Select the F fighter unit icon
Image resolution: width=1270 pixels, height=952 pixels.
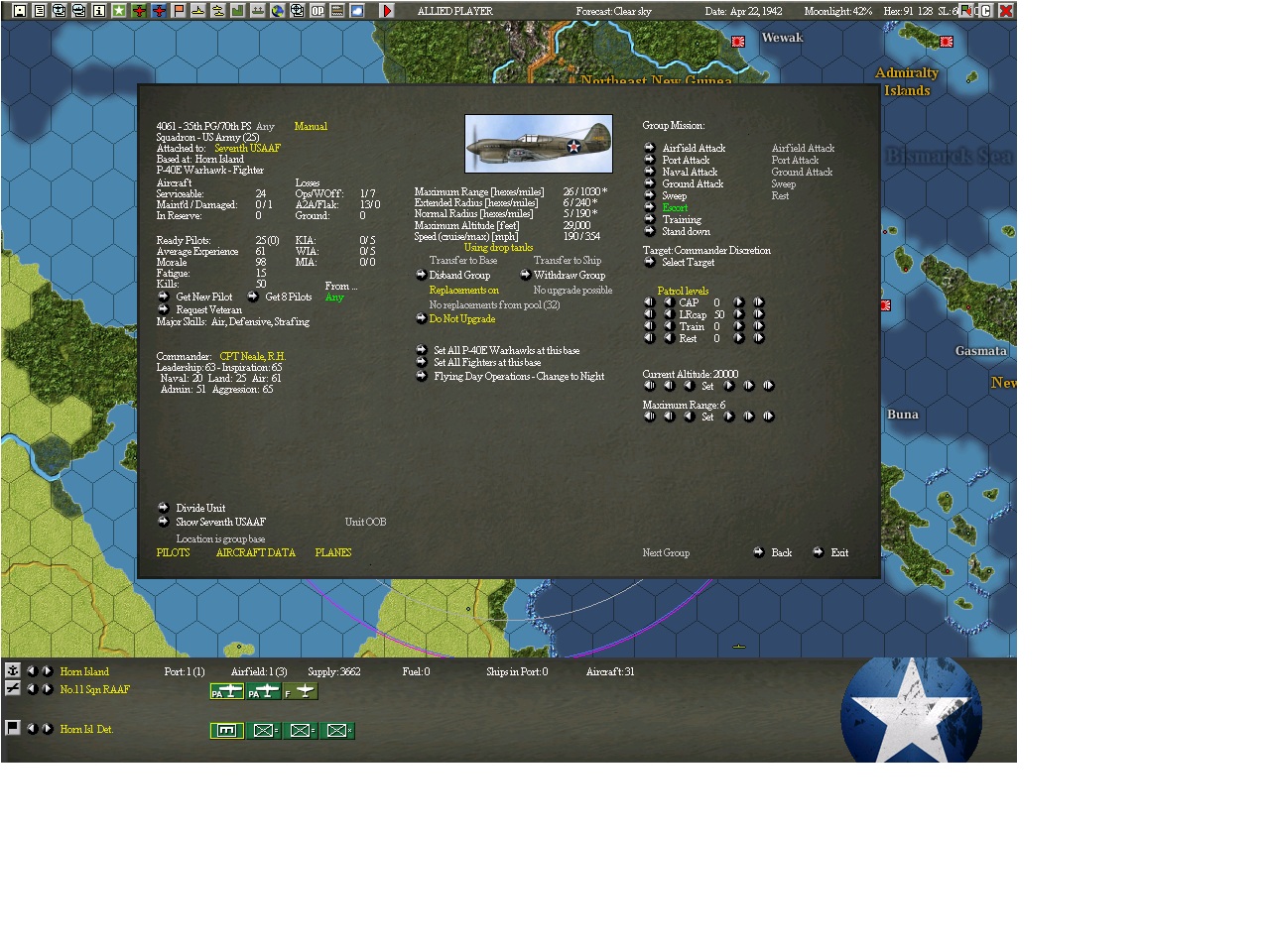301,691
